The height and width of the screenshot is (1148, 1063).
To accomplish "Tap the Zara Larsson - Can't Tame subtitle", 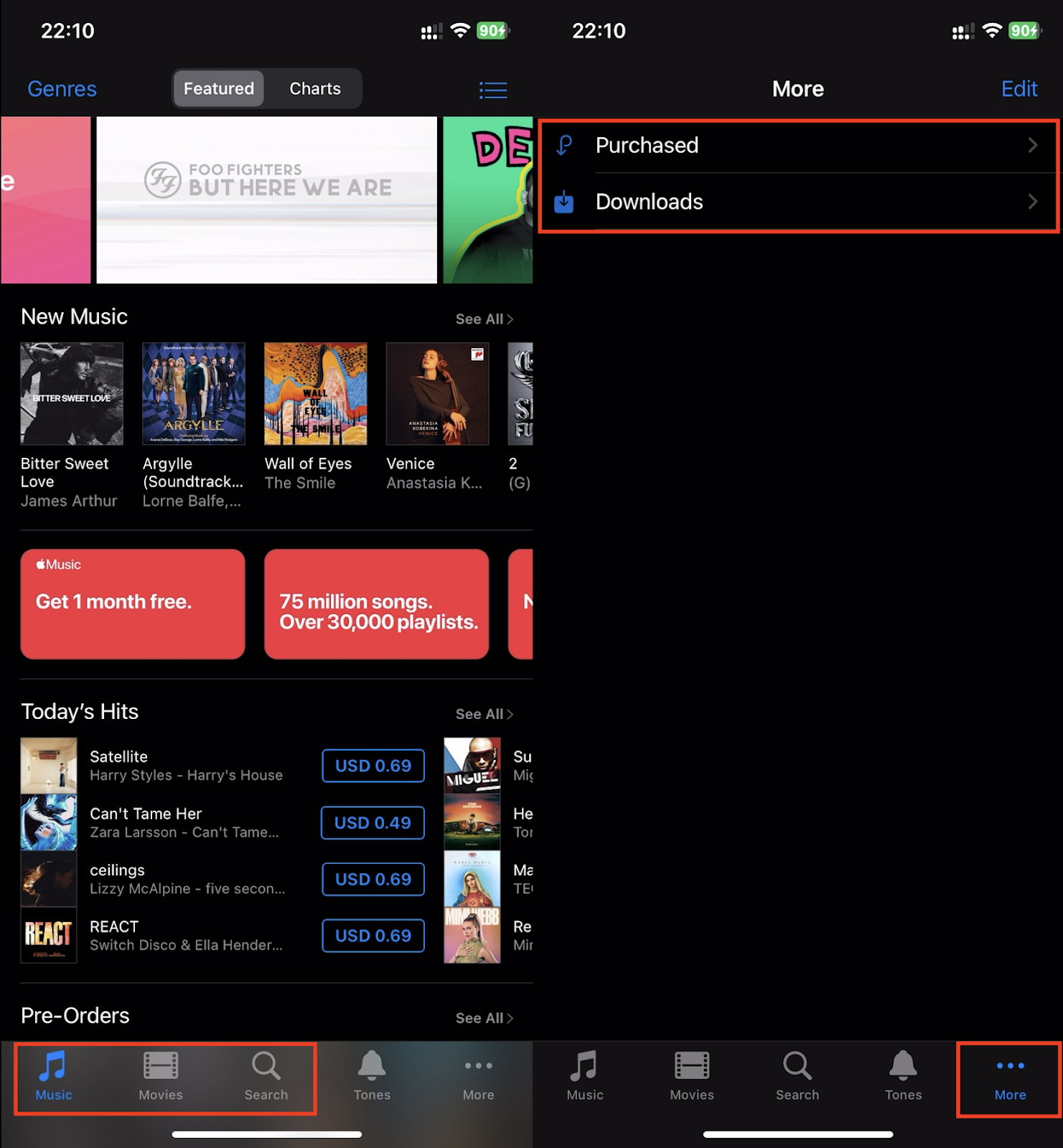I will (184, 832).
